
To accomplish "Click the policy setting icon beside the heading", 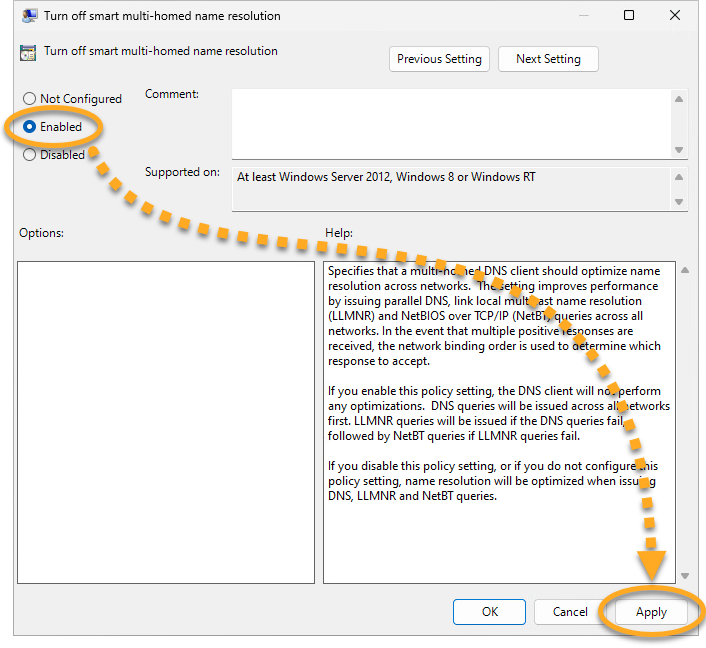I will [29, 53].
